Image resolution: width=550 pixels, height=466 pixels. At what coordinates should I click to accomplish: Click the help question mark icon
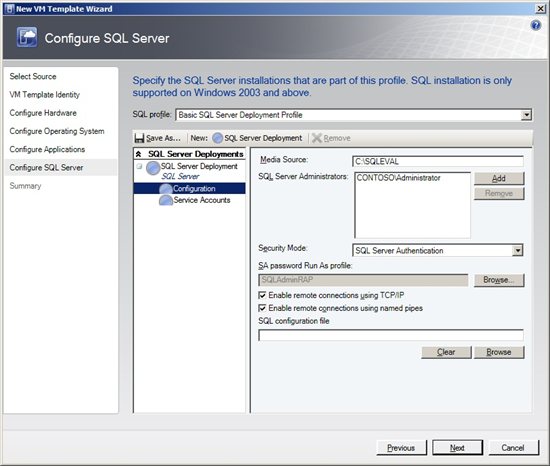536,25
